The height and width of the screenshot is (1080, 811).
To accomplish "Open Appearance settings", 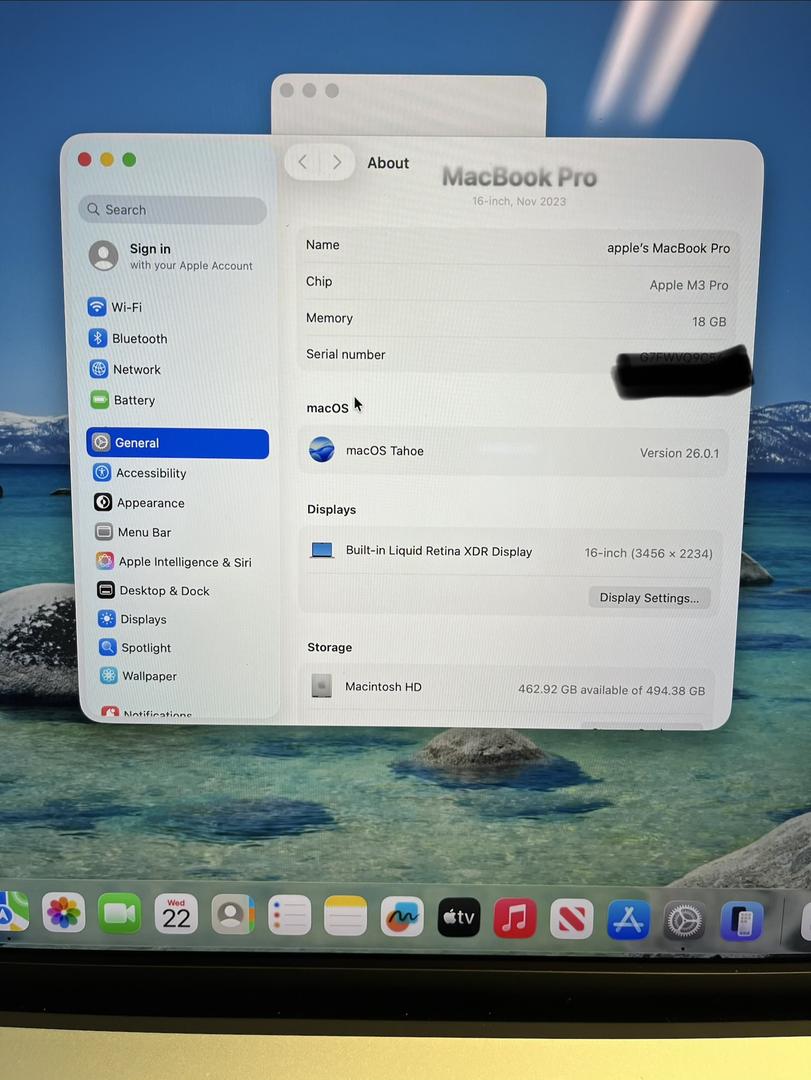I will point(139,503).
